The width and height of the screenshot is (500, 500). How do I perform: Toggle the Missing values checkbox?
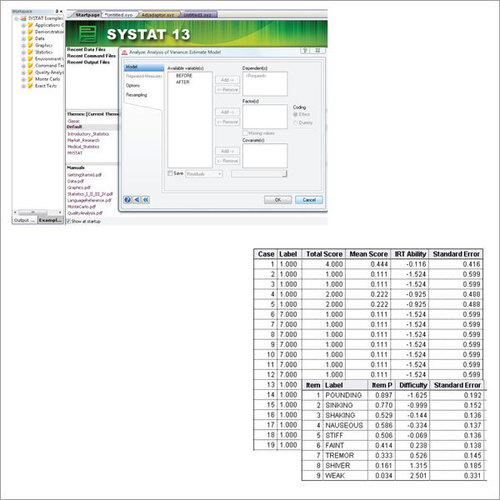pos(245,133)
